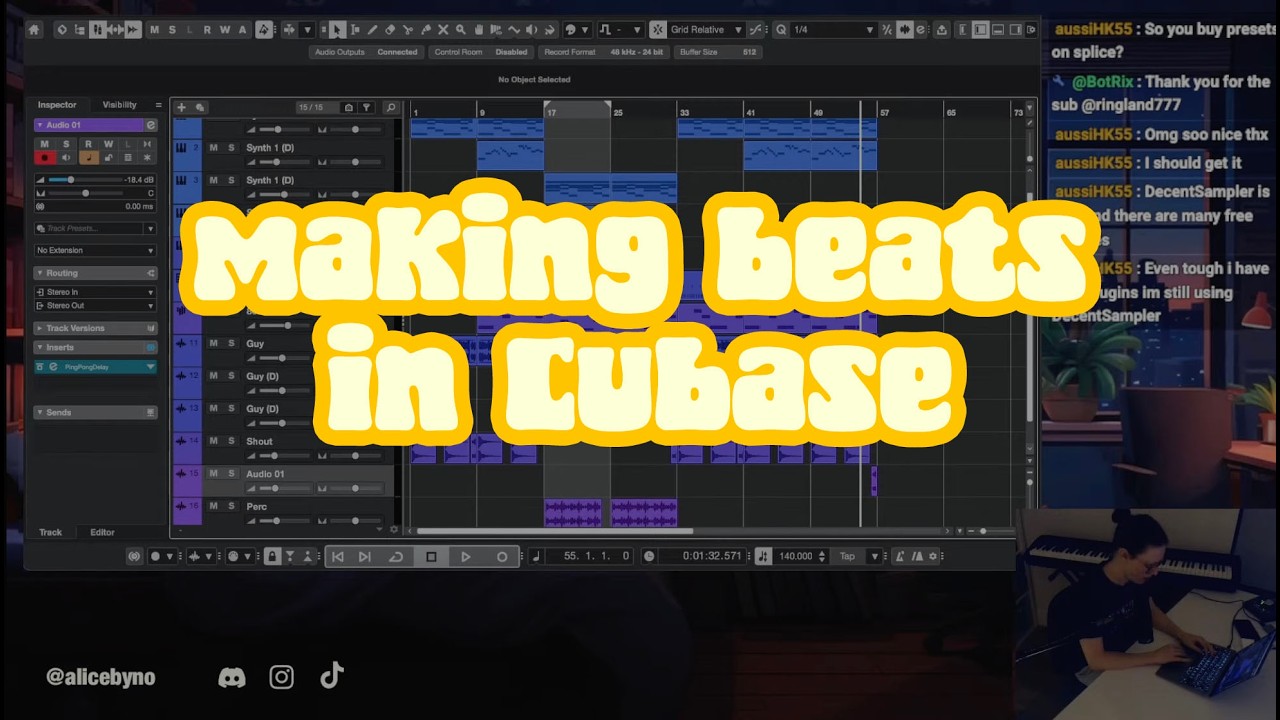Click the Control Room Disabled status
The image size is (1280, 720).
point(481,52)
